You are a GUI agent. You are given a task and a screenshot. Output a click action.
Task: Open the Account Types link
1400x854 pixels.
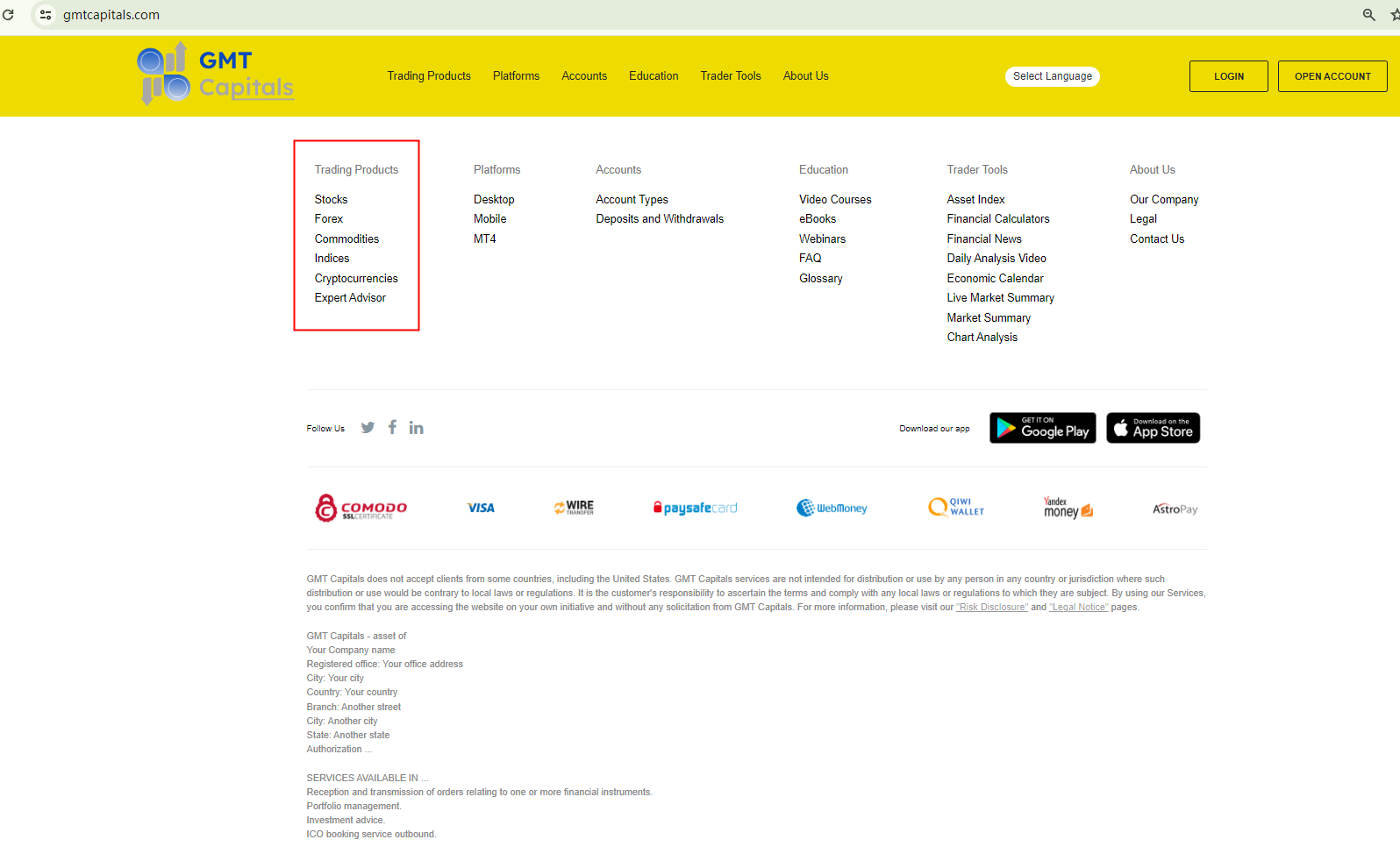tap(632, 200)
